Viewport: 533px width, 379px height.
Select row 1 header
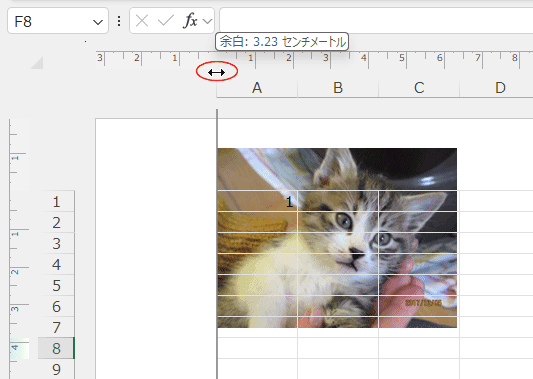click(56, 202)
